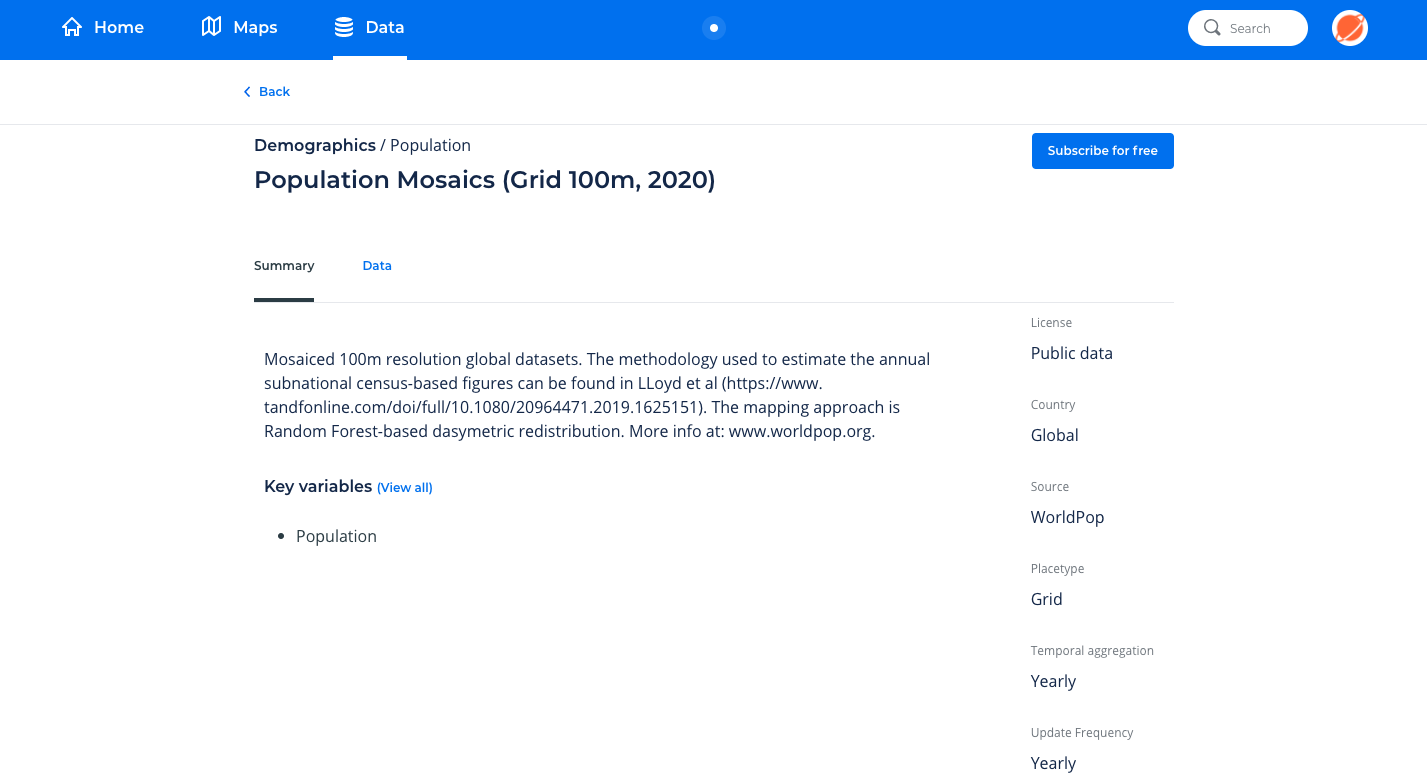The height and width of the screenshot is (782, 1427).
Task: Click the Demographics breadcrumb
Action: click(x=315, y=146)
